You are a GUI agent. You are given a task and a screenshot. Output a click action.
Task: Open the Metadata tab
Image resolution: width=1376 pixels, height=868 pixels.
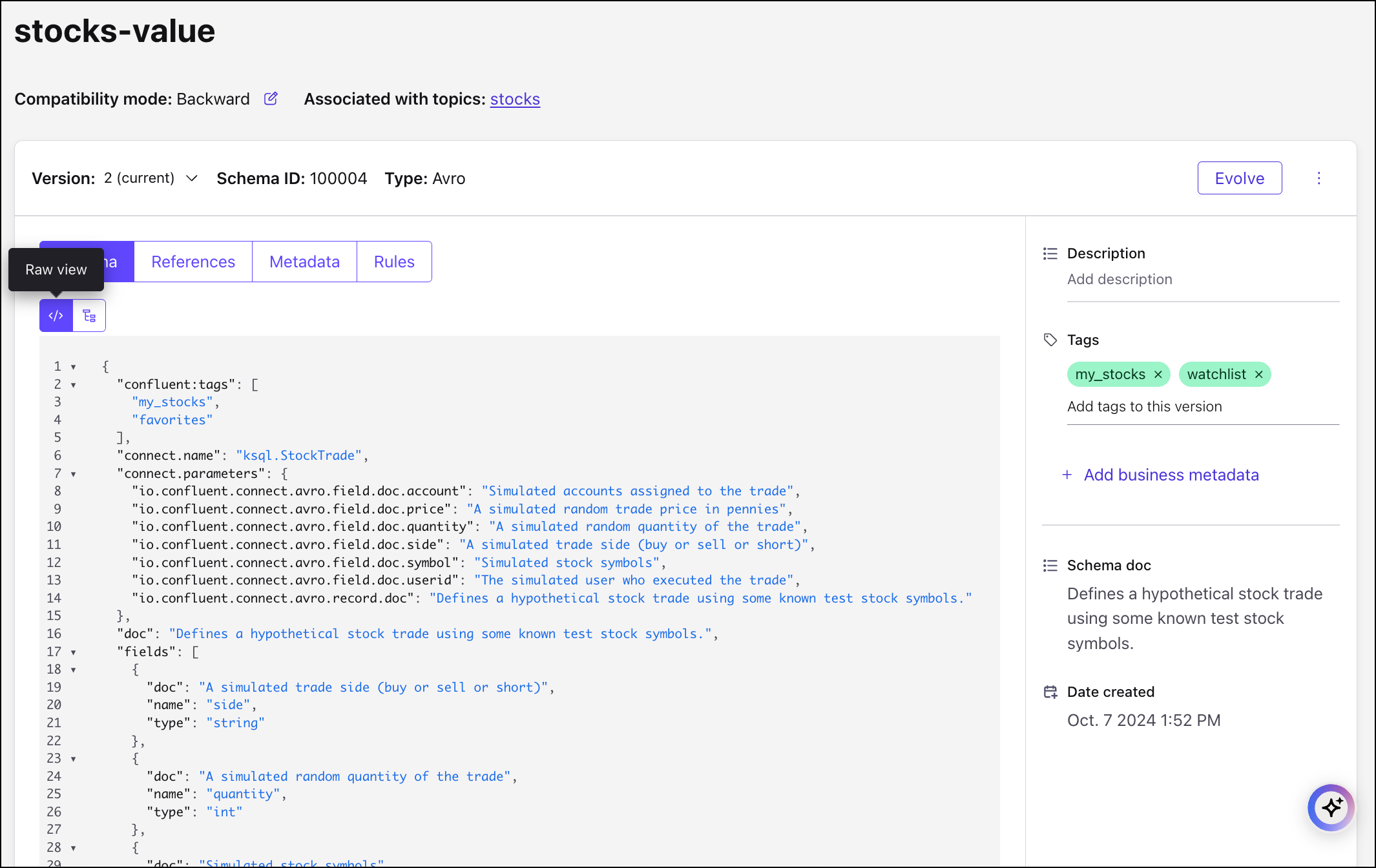[304, 262]
